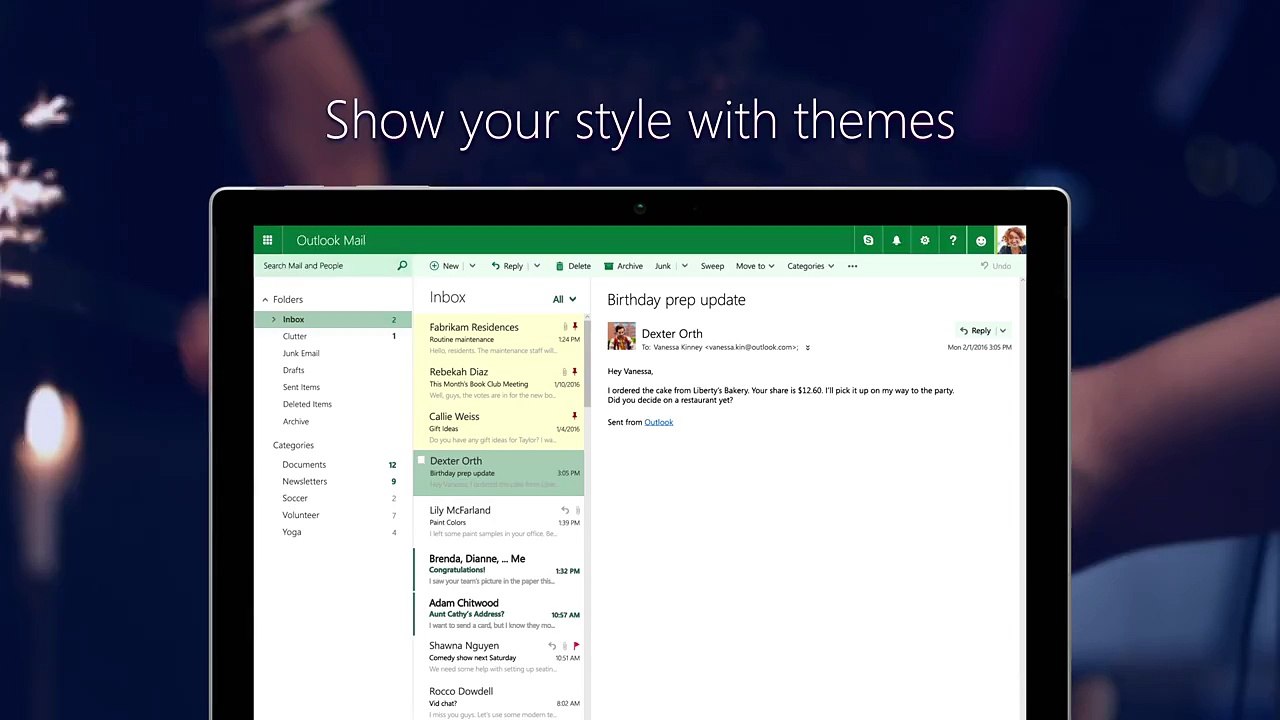
Task: Open the Move to dropdown
Action: [755, 266]
